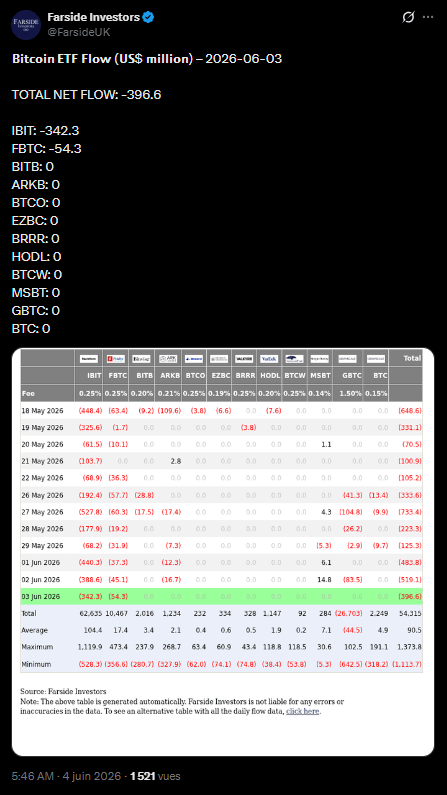Viewport: 447px width, 795px height.
Task: Open the Farside Investors display name
Action: [93, 17]
